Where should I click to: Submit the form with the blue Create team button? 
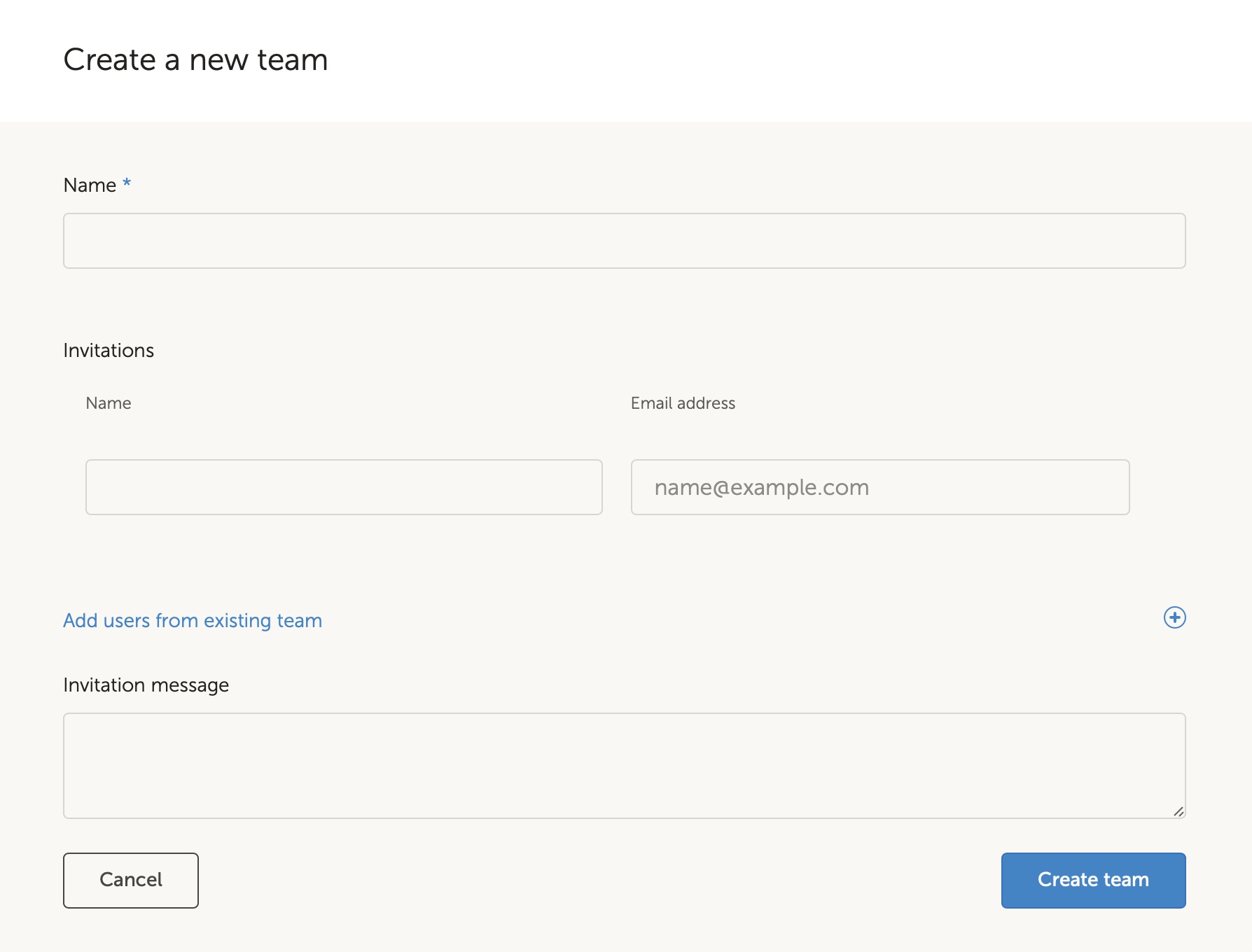coord(1092,880)
